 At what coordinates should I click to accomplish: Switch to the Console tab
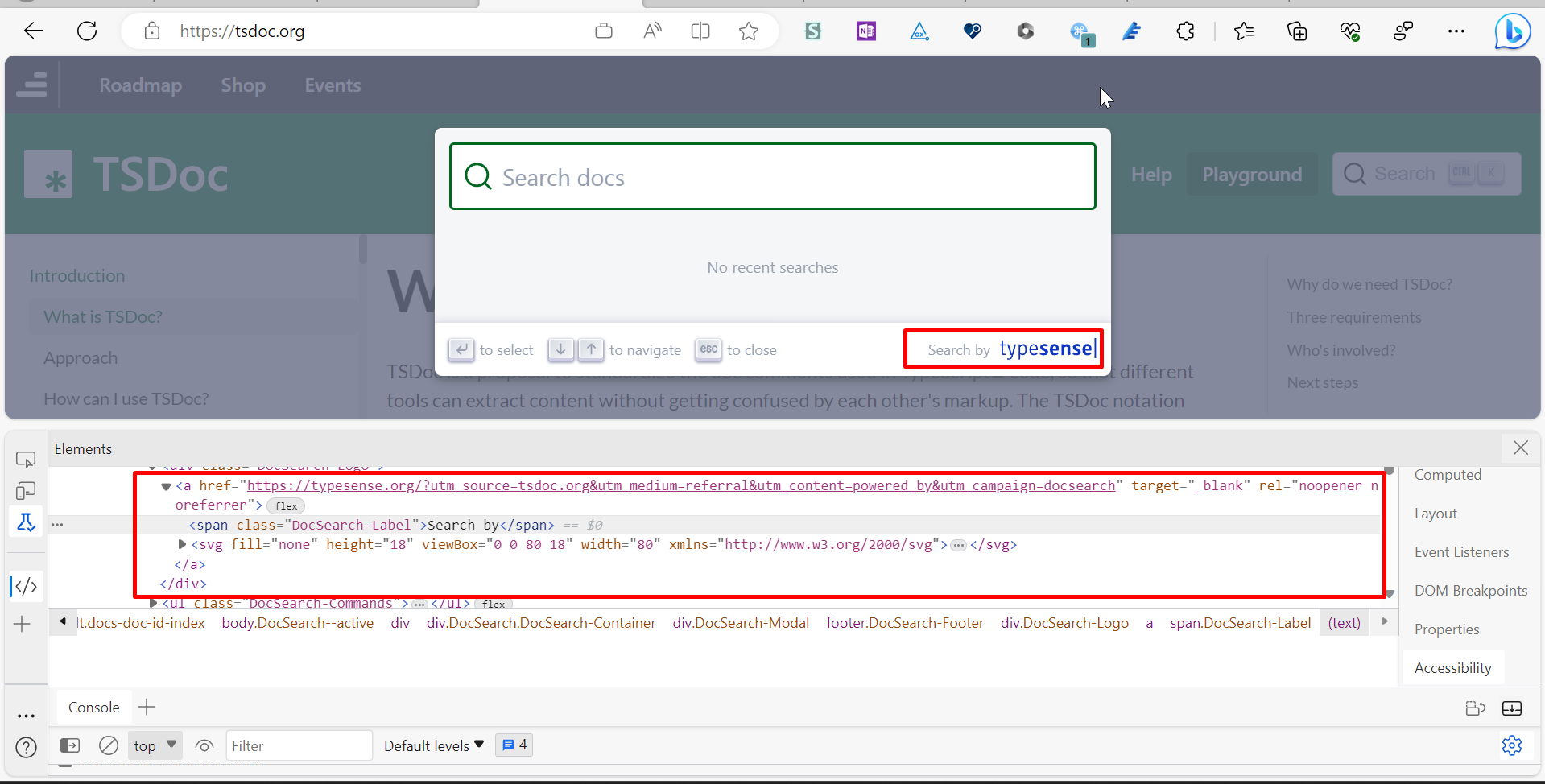[x=93, y=707]
